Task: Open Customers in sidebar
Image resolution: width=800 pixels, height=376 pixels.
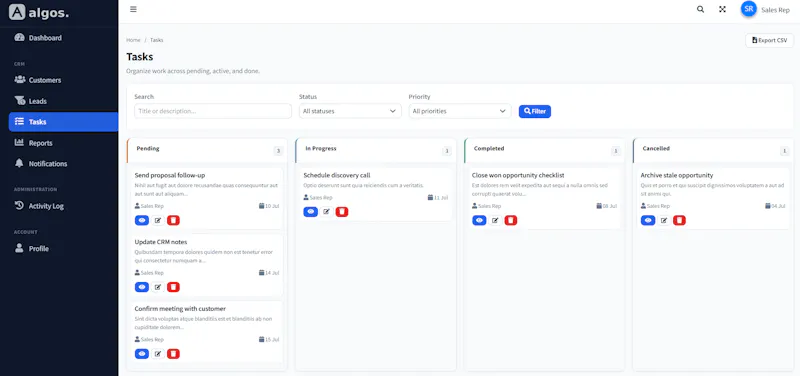Action: (63, 80)
